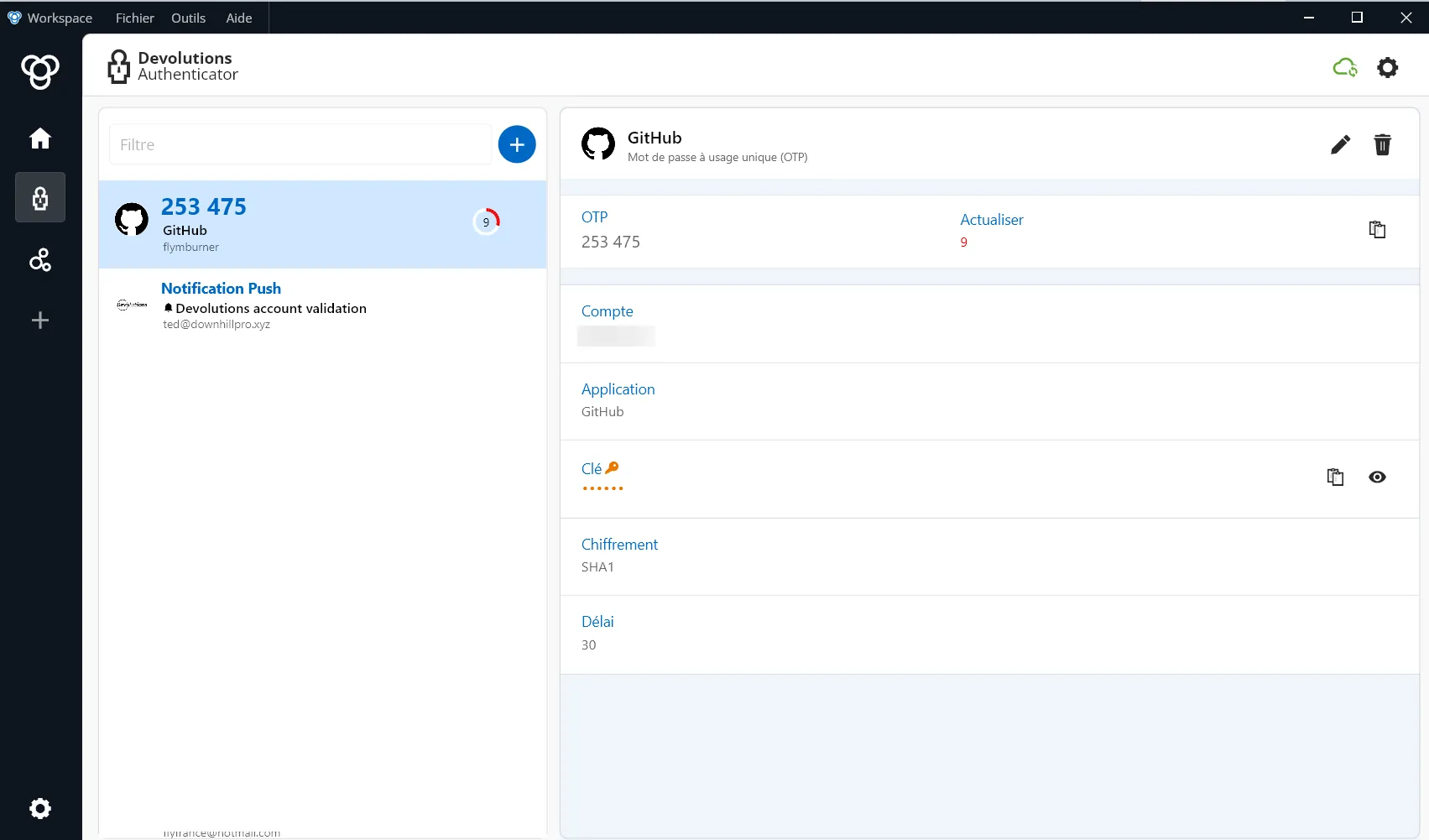Click the OTP countdown timer circle
The width and height of the screenshot is (1429, 840).
487,222
